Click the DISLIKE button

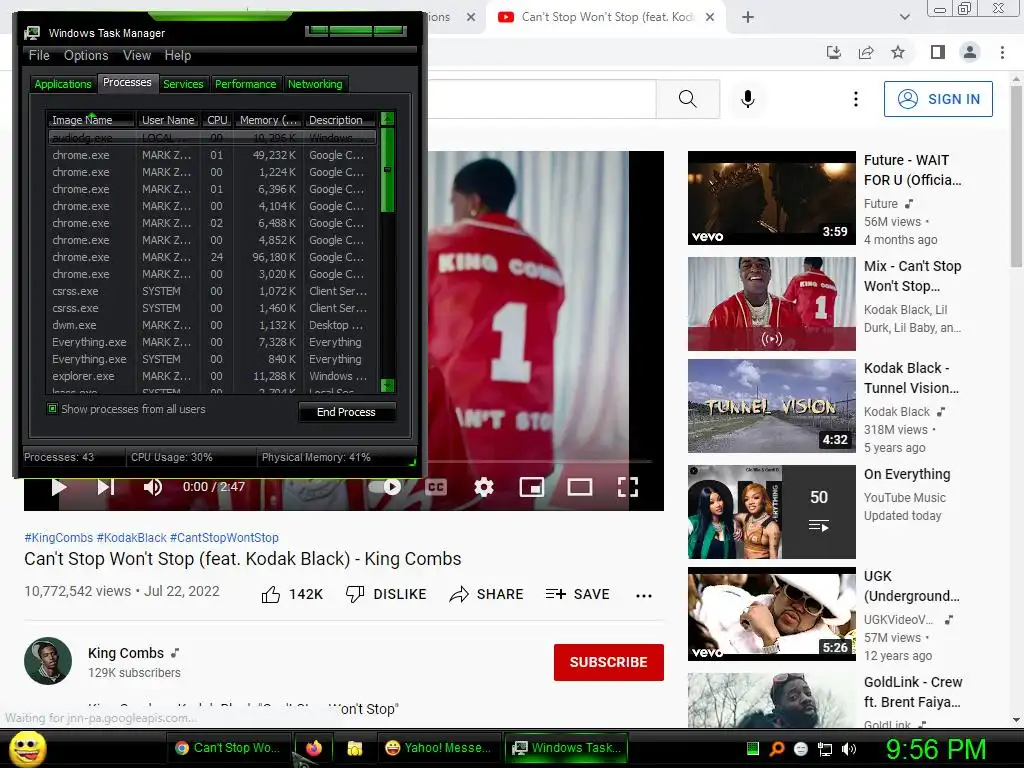(386, 594)
